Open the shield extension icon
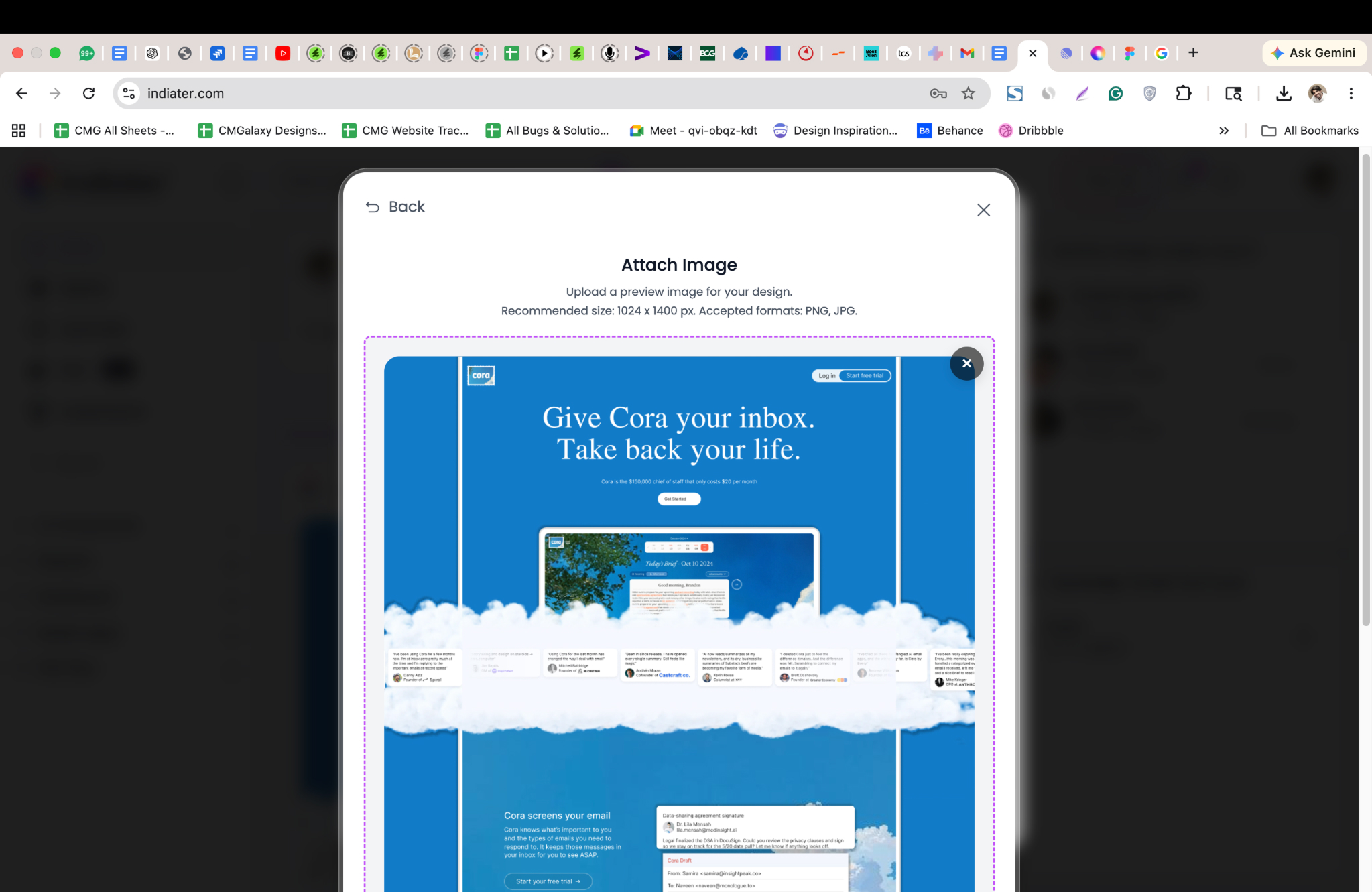The width and height of the screenshot is (1372, 892). click(x=1149, y=94)
